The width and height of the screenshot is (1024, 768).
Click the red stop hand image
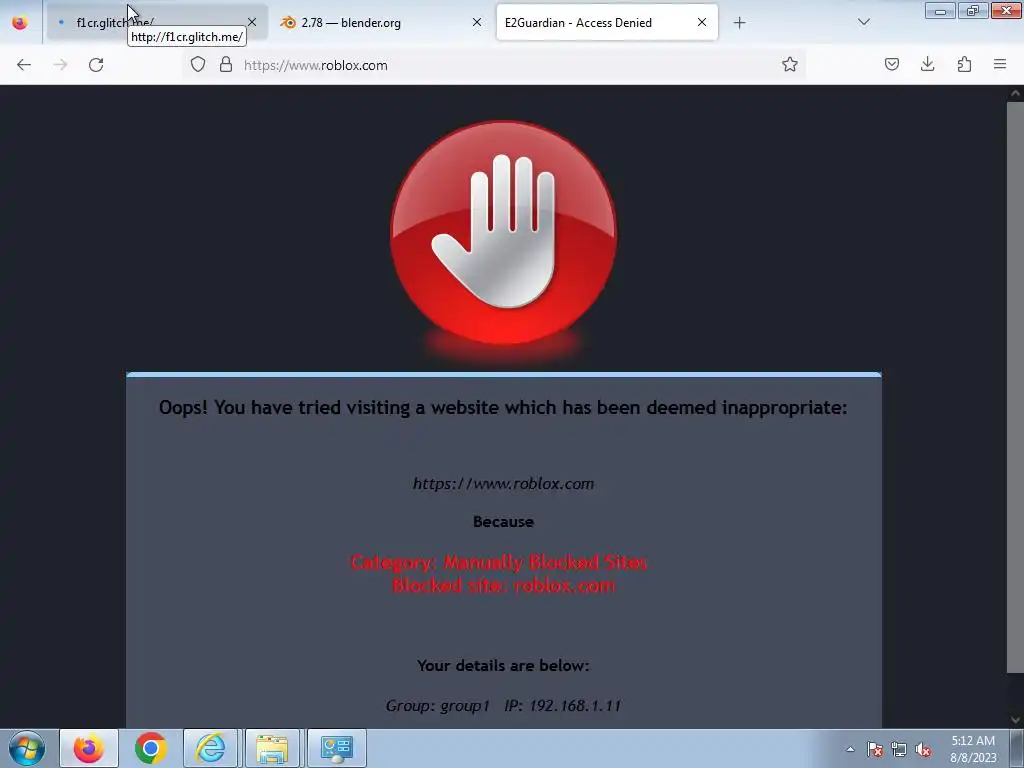(x=504, y=232)
